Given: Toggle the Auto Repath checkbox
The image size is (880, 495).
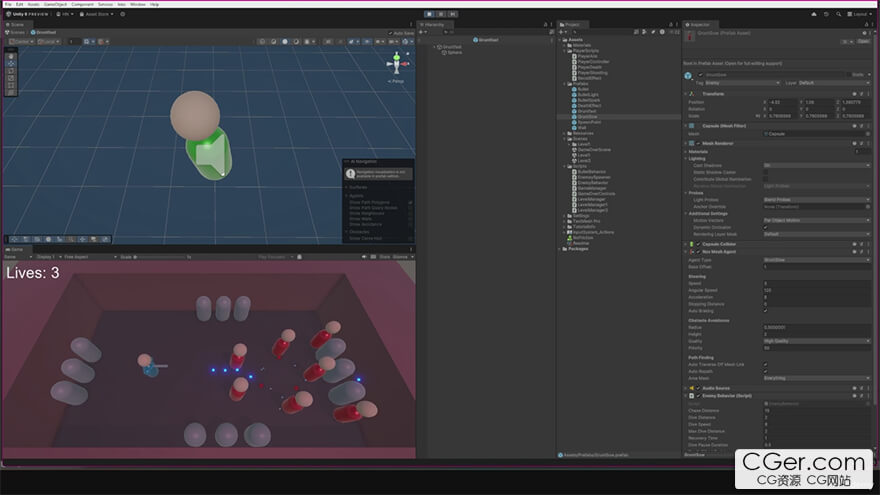Looking at the screenshot, I should pyautogui.click(x=766, y=372).
